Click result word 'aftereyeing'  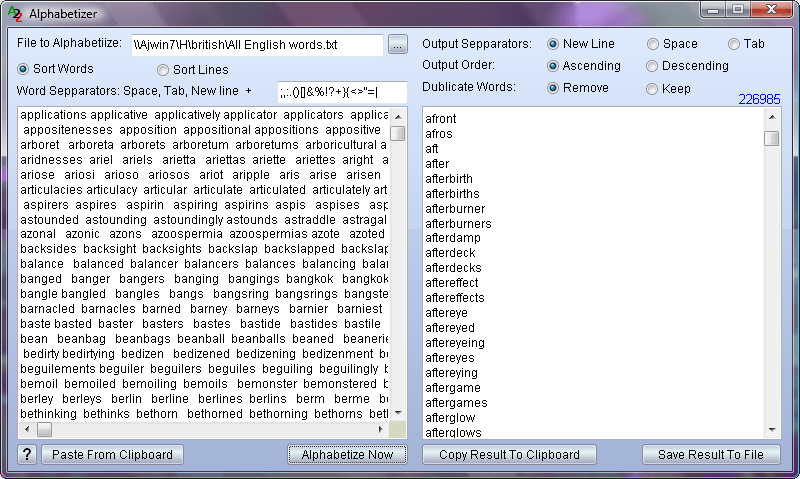click(x=455, y=343)
